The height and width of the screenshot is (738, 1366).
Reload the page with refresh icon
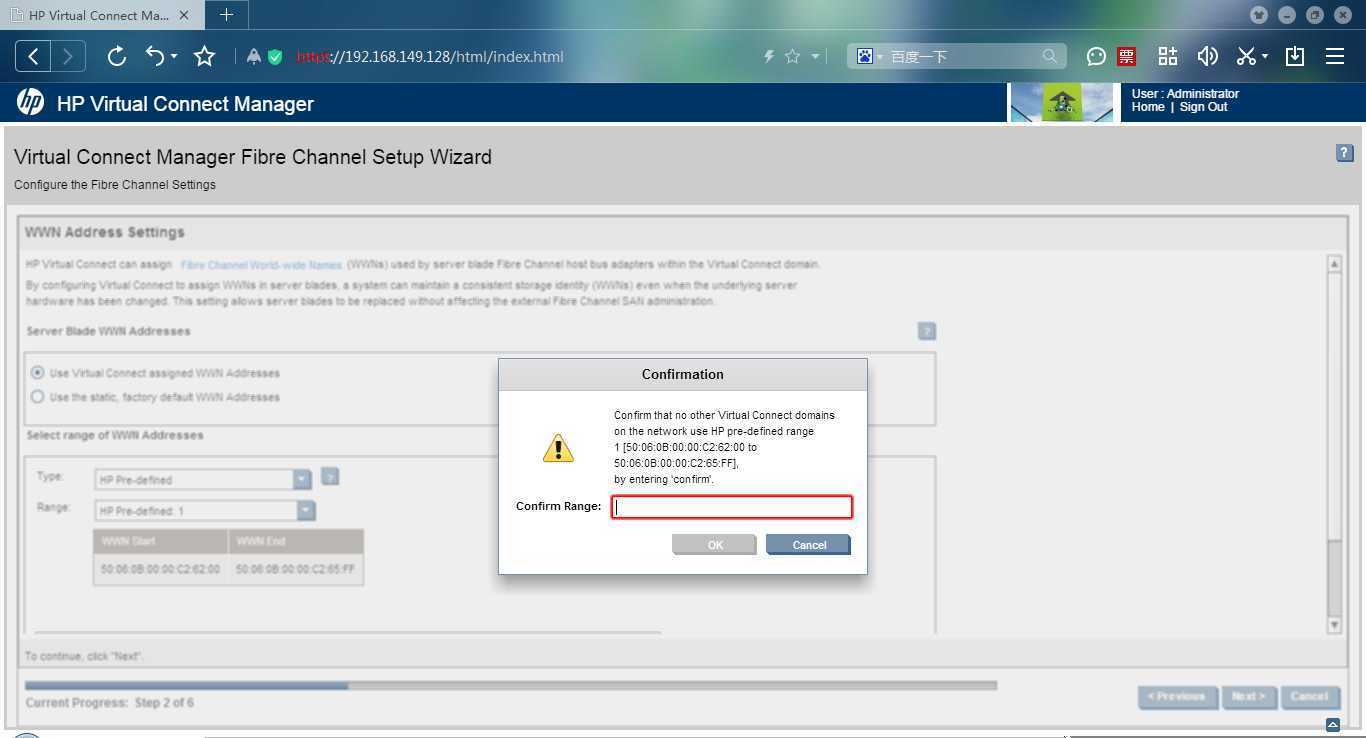pyautogui.click(x=116, y=56)
